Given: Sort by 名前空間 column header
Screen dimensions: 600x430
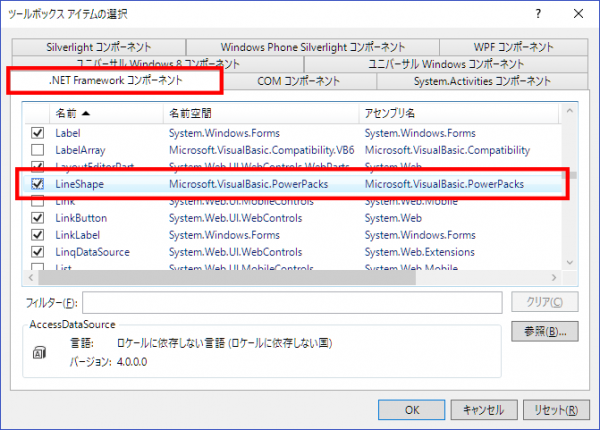Looking at the screenshot, I should point(261,113).
